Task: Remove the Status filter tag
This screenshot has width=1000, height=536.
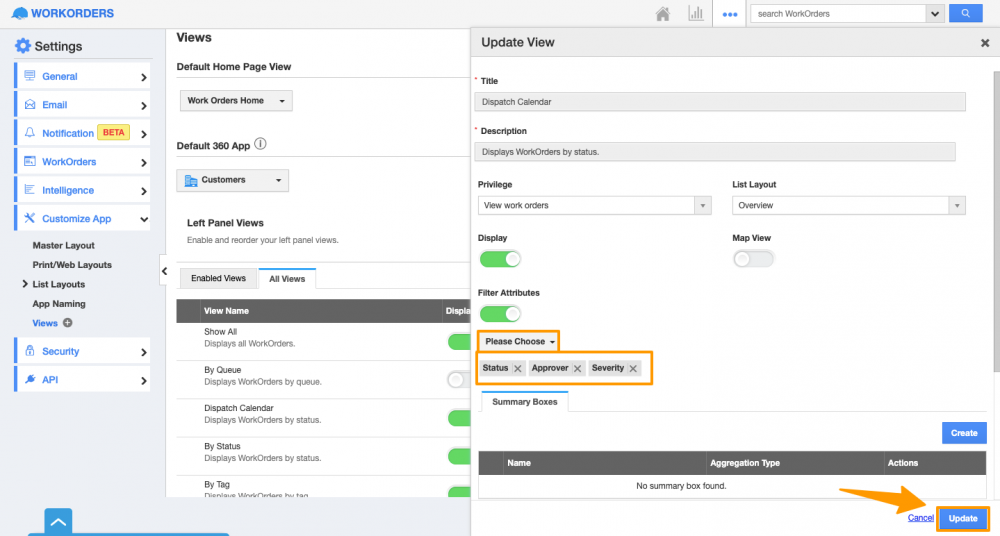Action: click(x=517, y=369)
